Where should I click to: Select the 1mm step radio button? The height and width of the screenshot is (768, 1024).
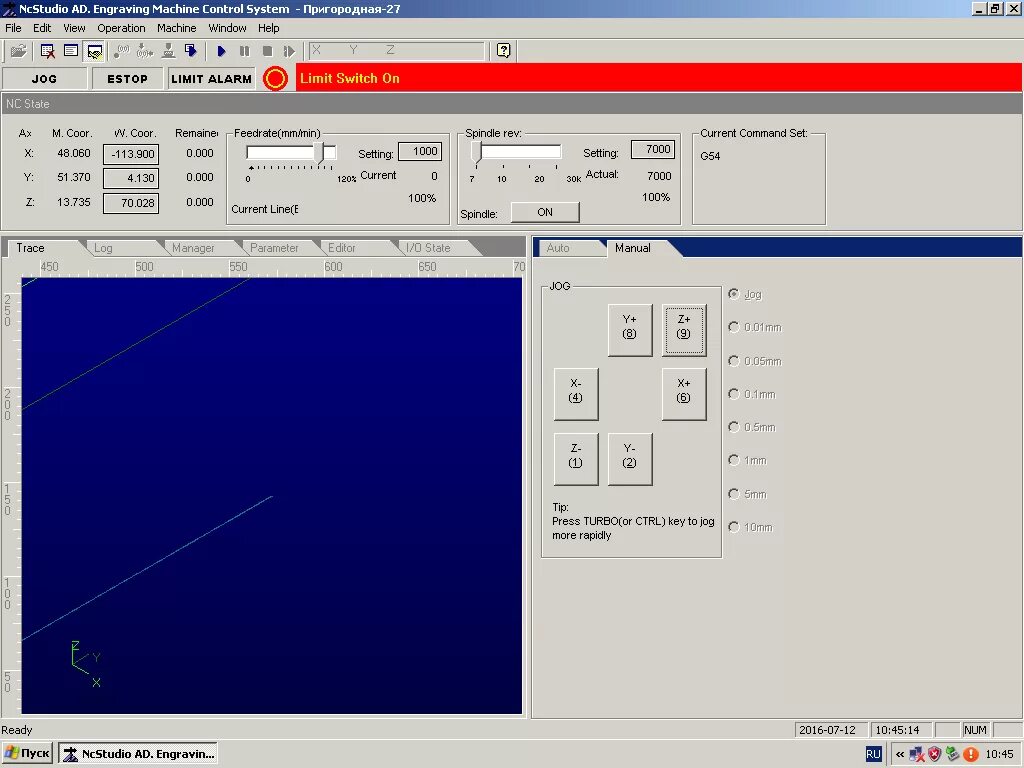pyautogui.click(x=734, y=460)
